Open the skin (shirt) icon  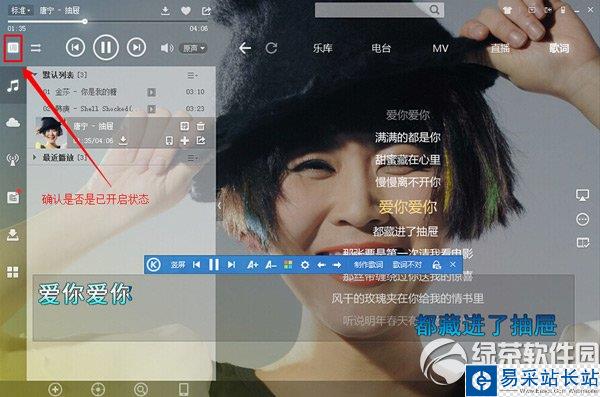(508, 10)
